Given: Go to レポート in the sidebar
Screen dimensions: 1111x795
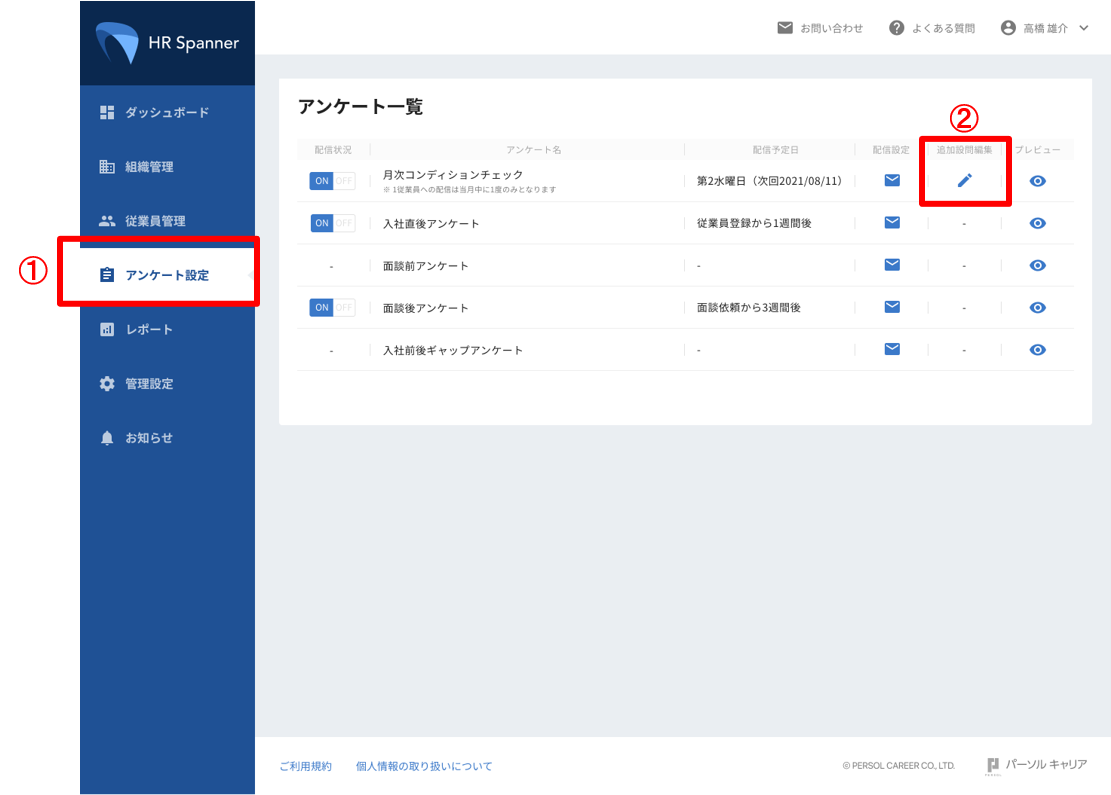Looking at the screenshot, I should pyautogui.click(x=148, y=329).
